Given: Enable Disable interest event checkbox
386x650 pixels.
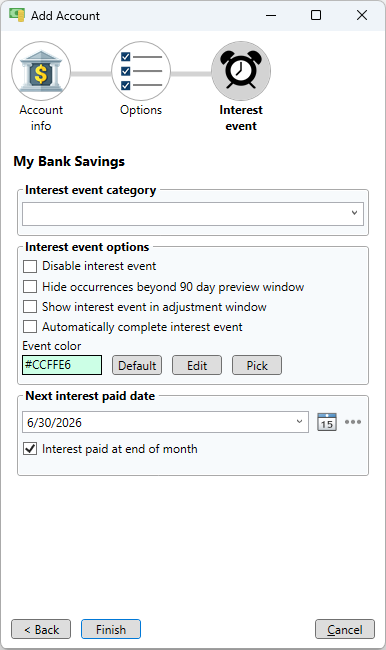Looking at the screenshot, I should tap(30, 266).
